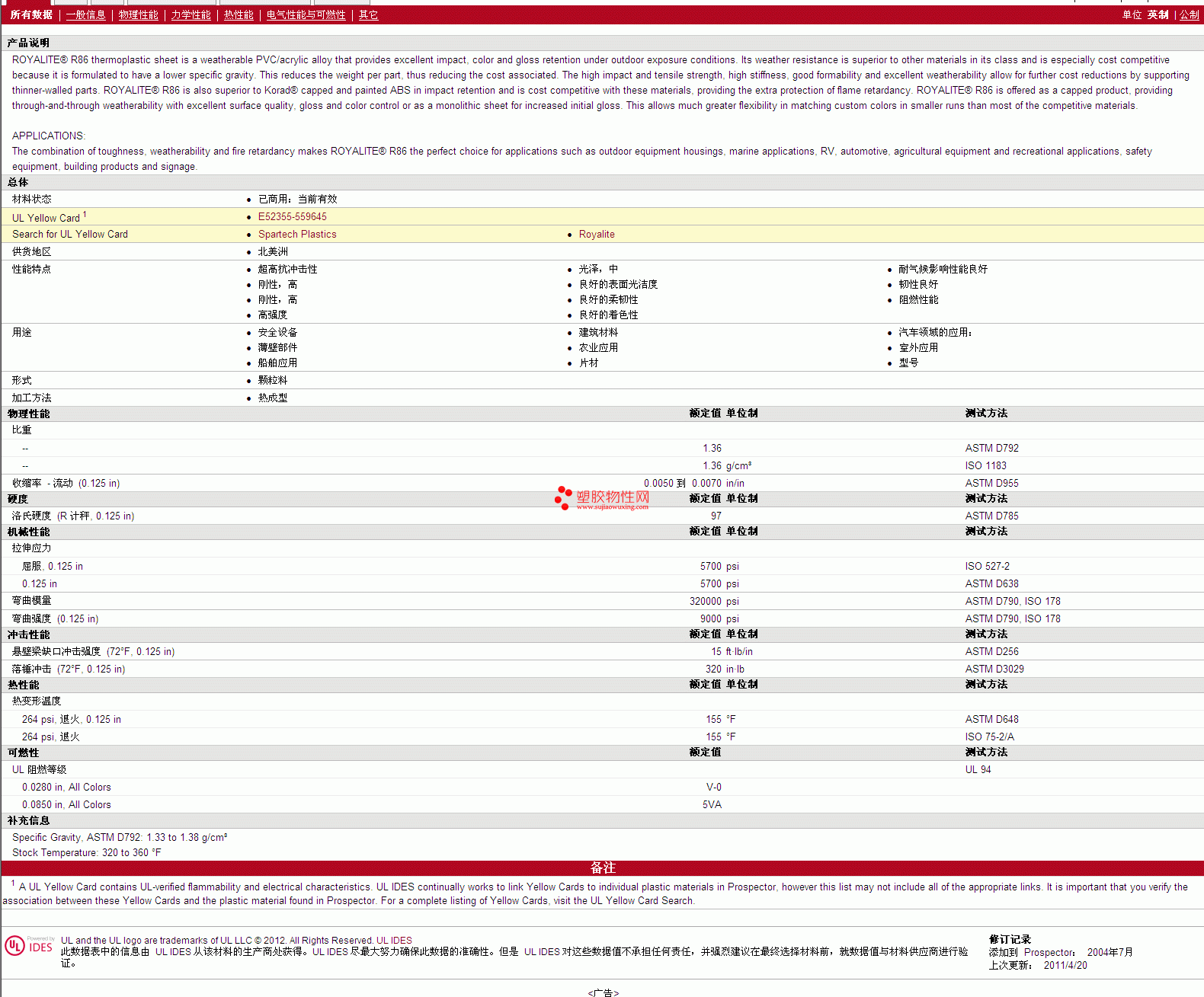
Task: Select the 9000 psi flexural strength value
Action: click(719, 619)
